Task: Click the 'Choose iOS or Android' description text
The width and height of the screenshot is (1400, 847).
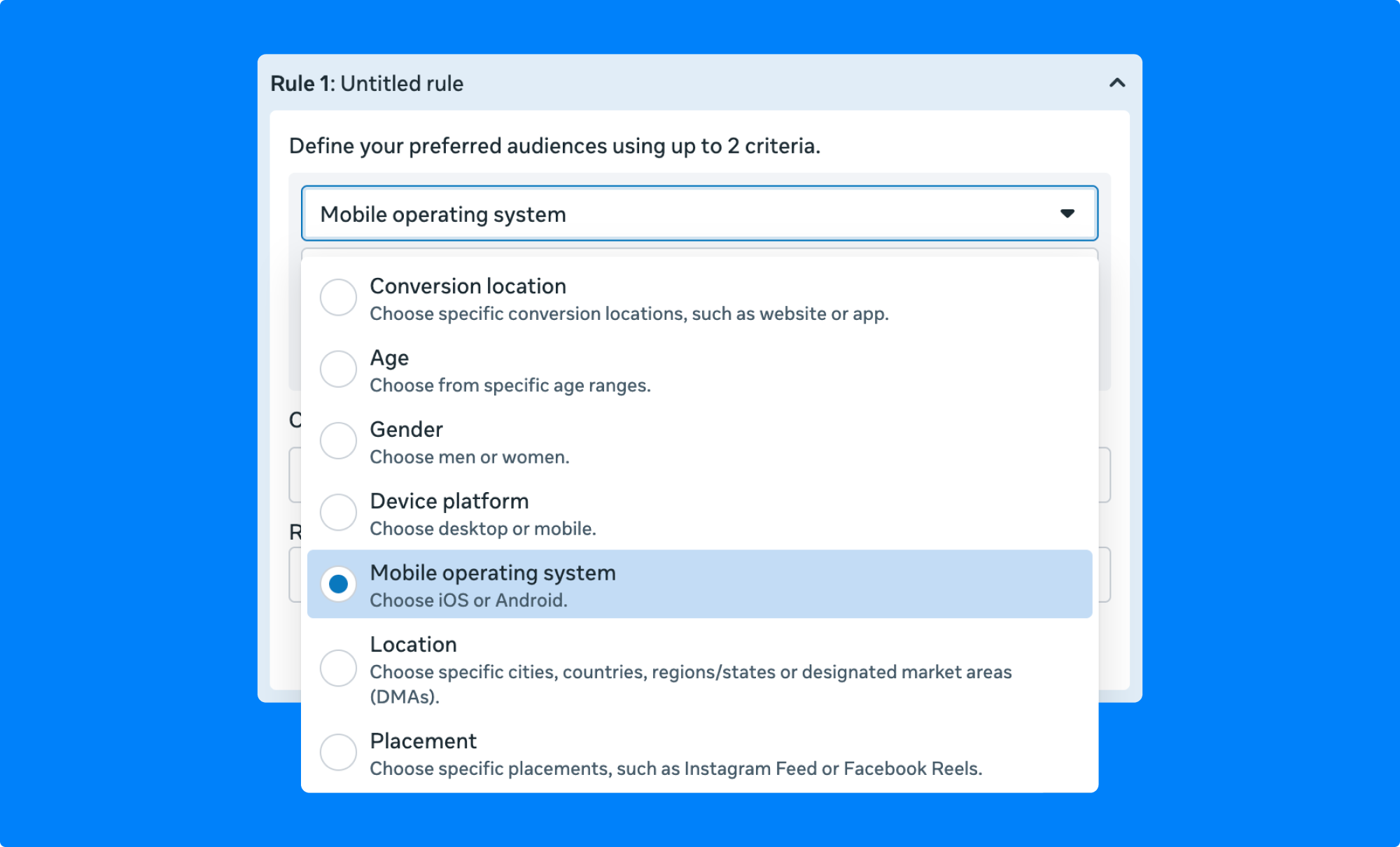Action: [468, 600]
